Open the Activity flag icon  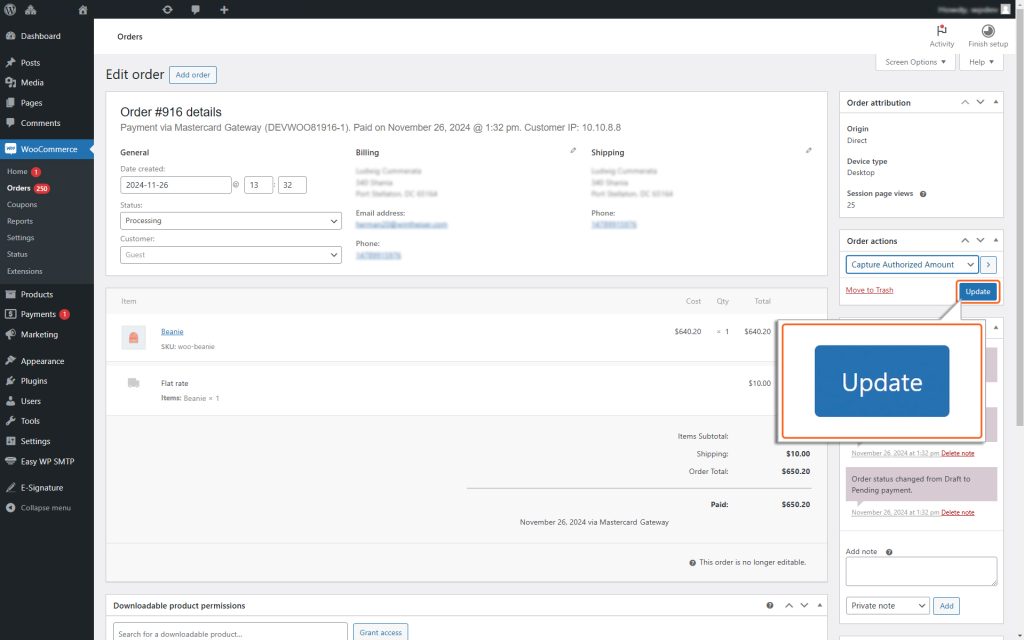(941, 31)
